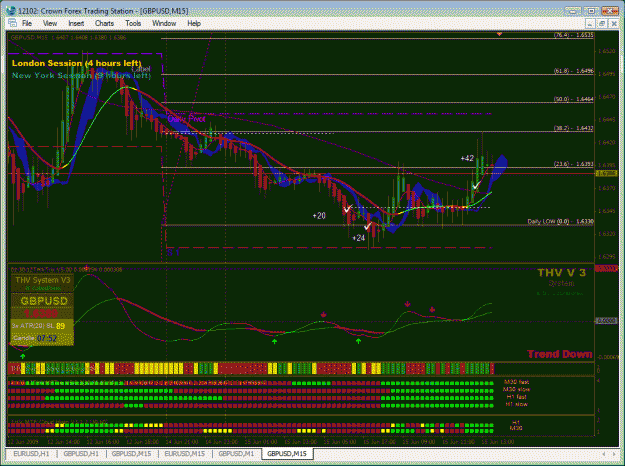
Task: Click the 'H1 fast' row label
Action: [x=516, y=397]
